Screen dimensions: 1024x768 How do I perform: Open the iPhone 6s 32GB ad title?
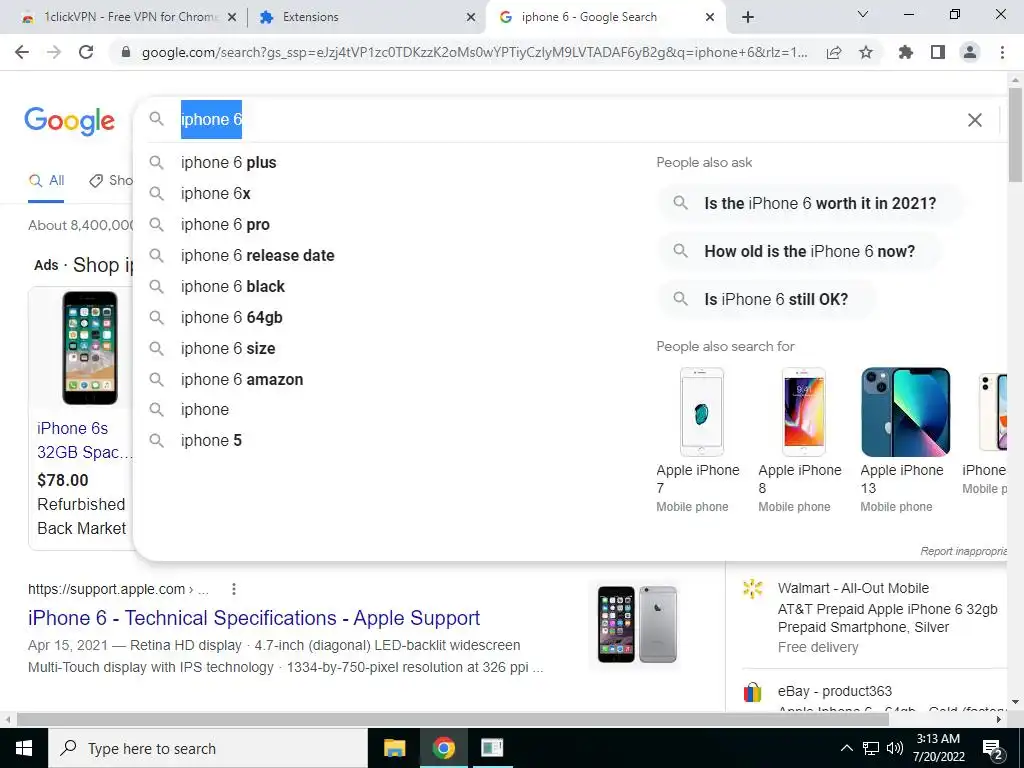tap(84, 440)
